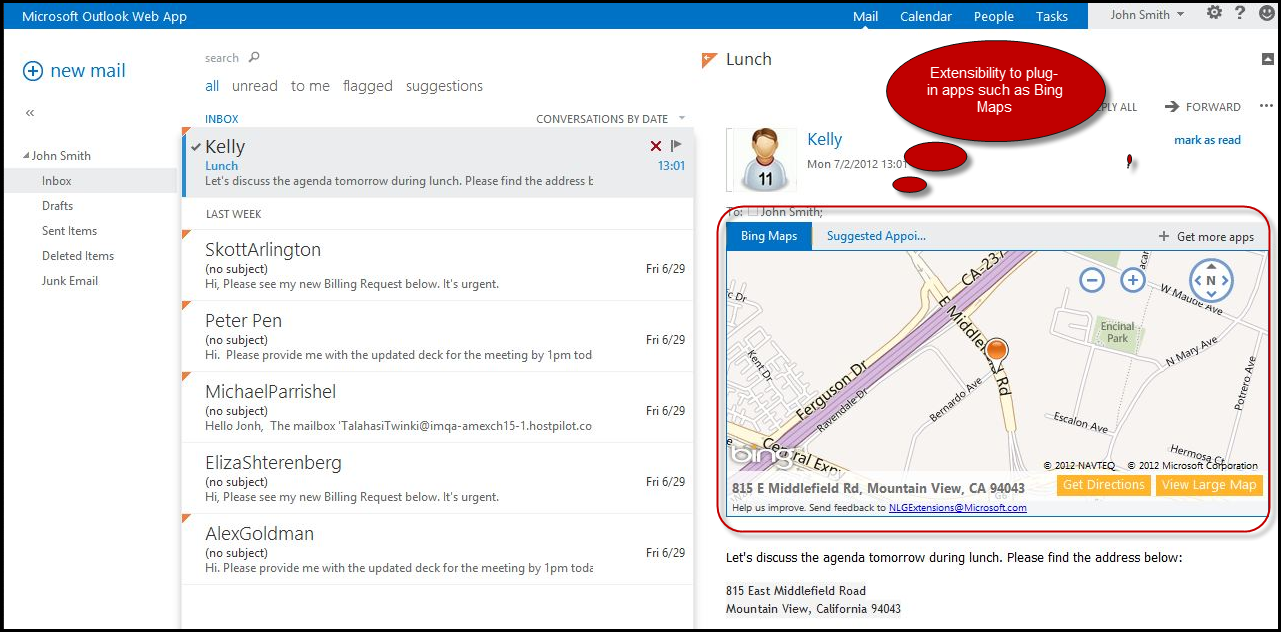Open the Sent Items folder
Image resolution: width=1281 pixels, height=632 pixels.
pyautogui.click(x=69, y=231)
